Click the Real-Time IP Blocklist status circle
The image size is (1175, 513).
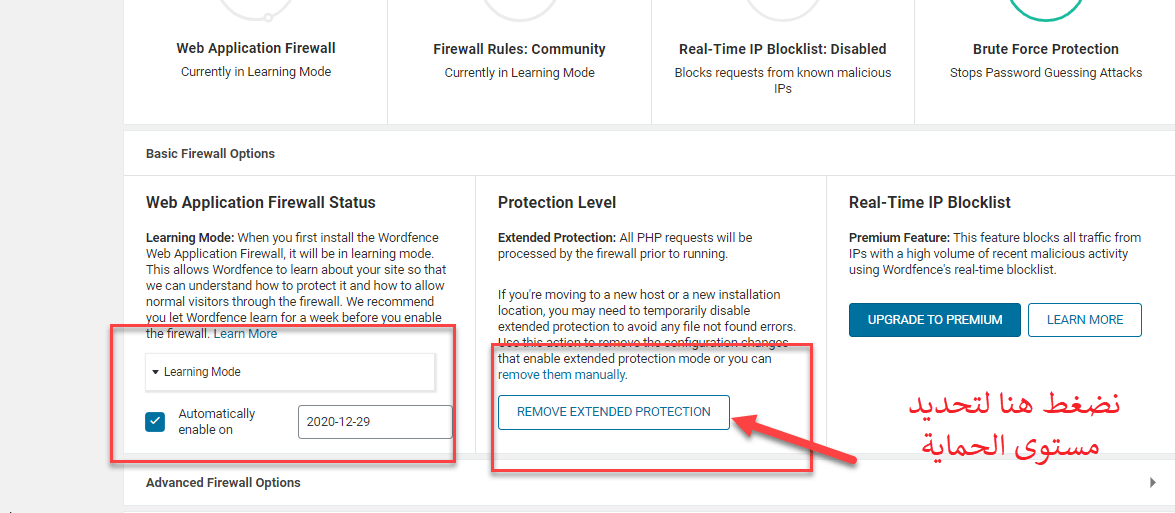coord(783,9)
